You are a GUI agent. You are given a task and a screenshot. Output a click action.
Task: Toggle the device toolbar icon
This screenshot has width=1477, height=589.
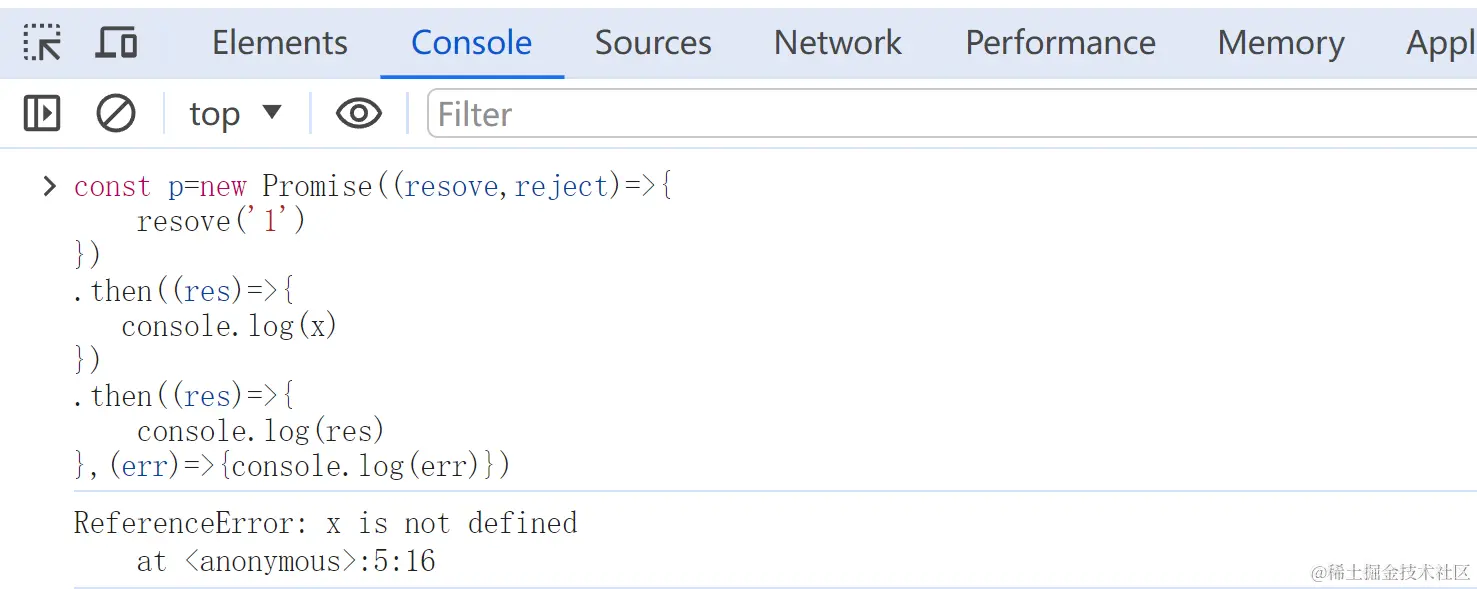116,43
